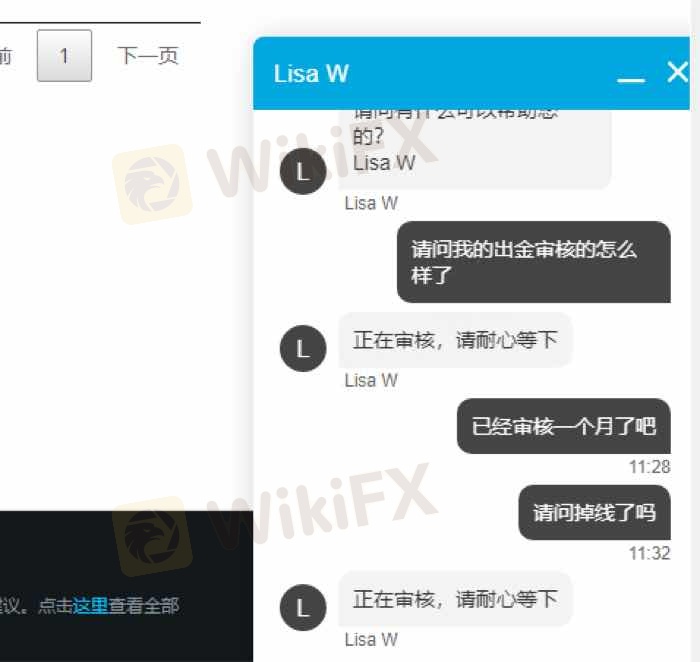Click the Lisa W chat header title
This screenshot has height=662, width=700.
point(311,74)
